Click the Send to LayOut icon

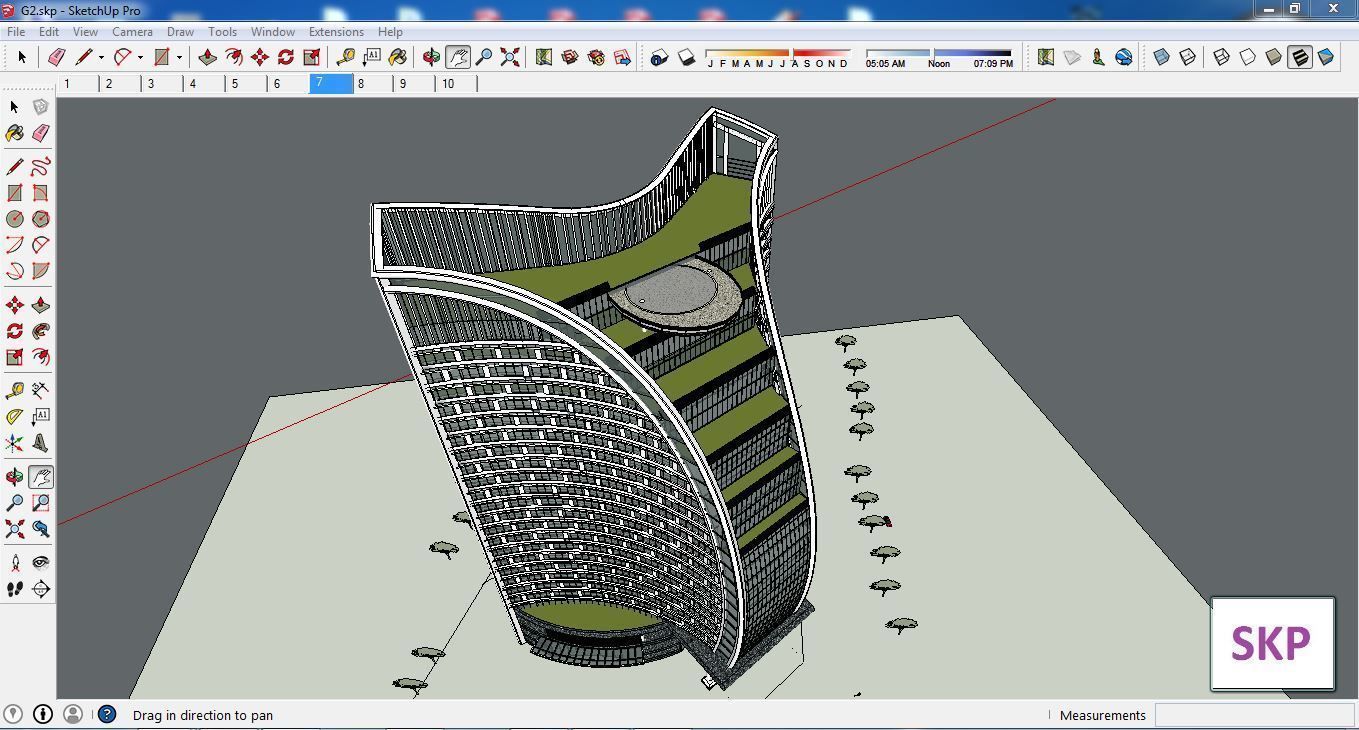pyautogui.click(x=621, y=57)
